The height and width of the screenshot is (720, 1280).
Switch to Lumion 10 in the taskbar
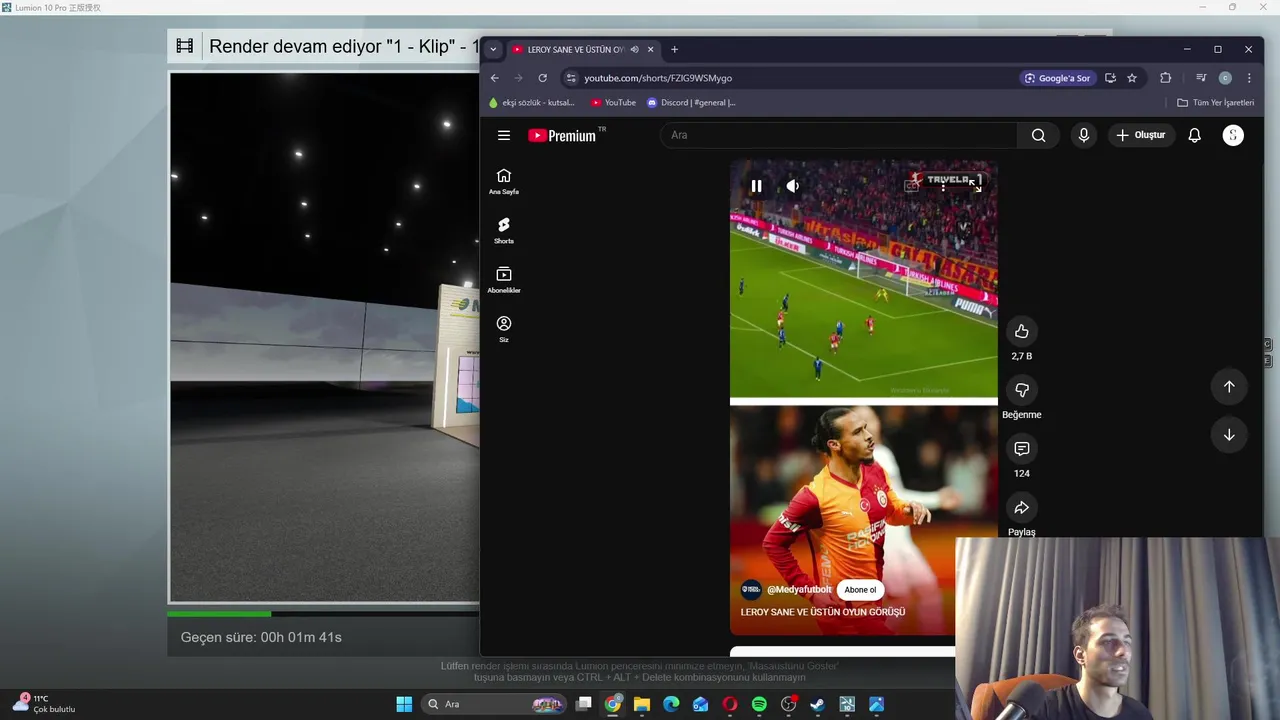click(x=847, y=704)
